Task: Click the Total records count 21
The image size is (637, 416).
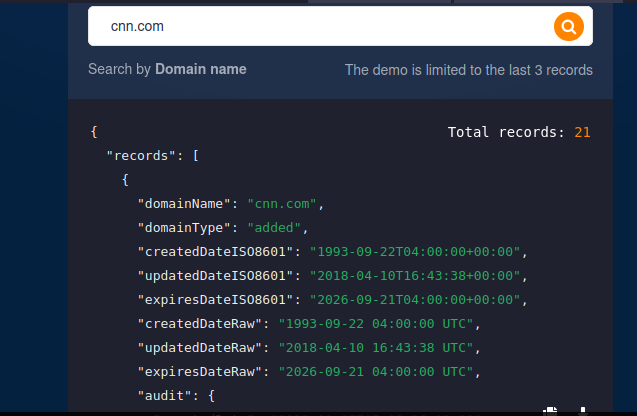Action: pyautogui.click(x=582, y=132)
